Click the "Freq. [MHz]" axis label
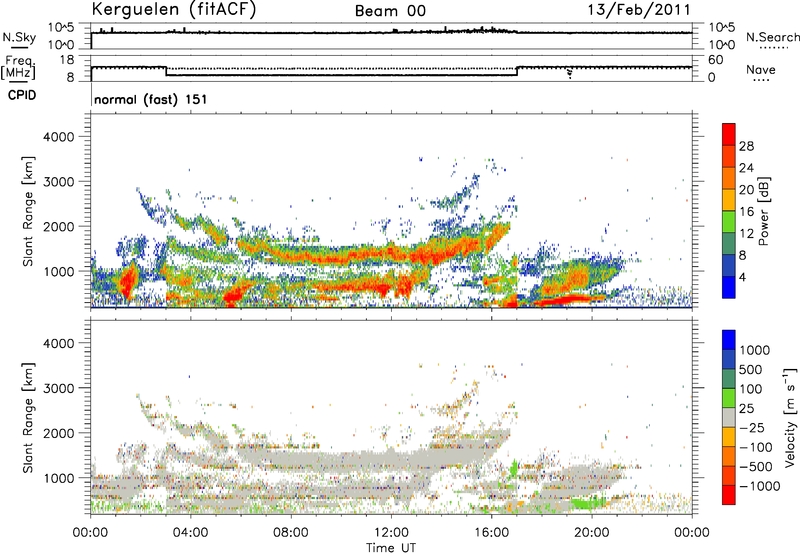 pos(19,67)
